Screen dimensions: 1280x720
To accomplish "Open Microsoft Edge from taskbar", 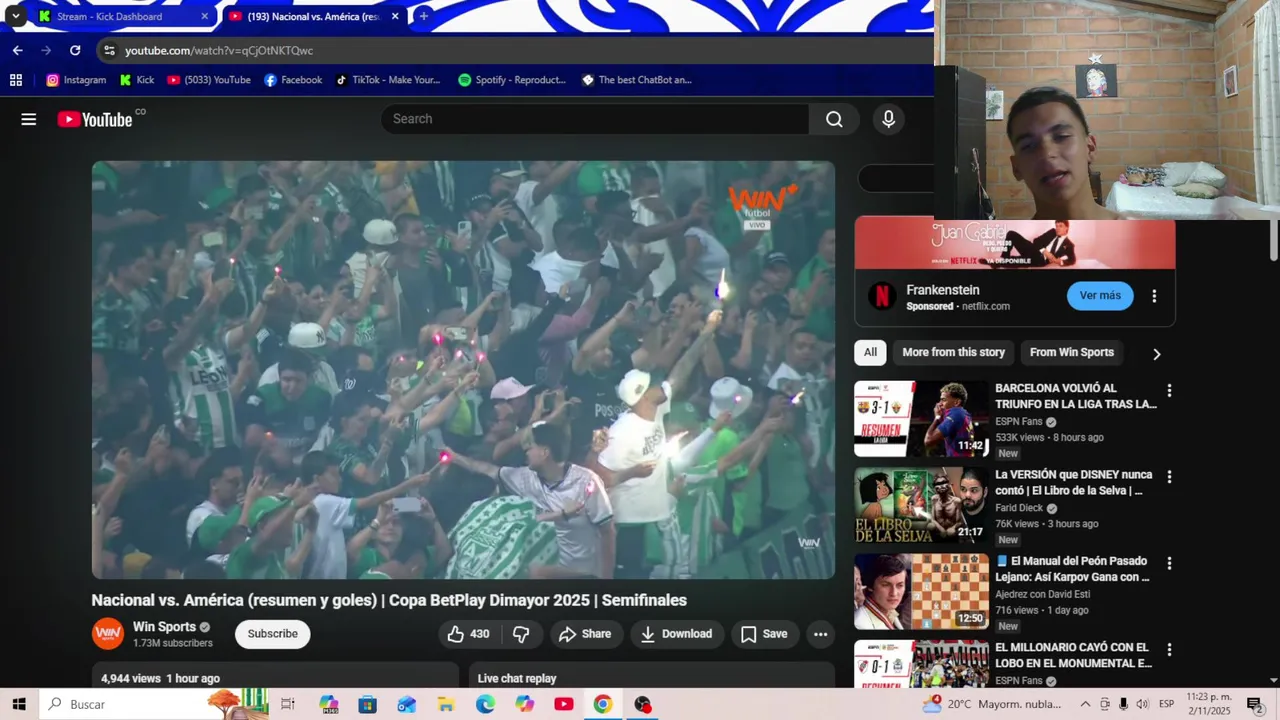I will 485,704.
